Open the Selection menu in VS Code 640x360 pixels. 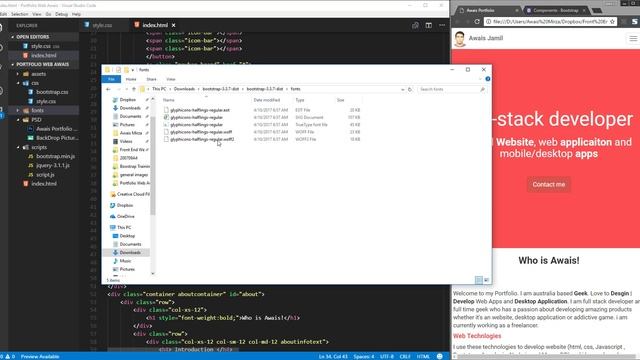point(20,14)
